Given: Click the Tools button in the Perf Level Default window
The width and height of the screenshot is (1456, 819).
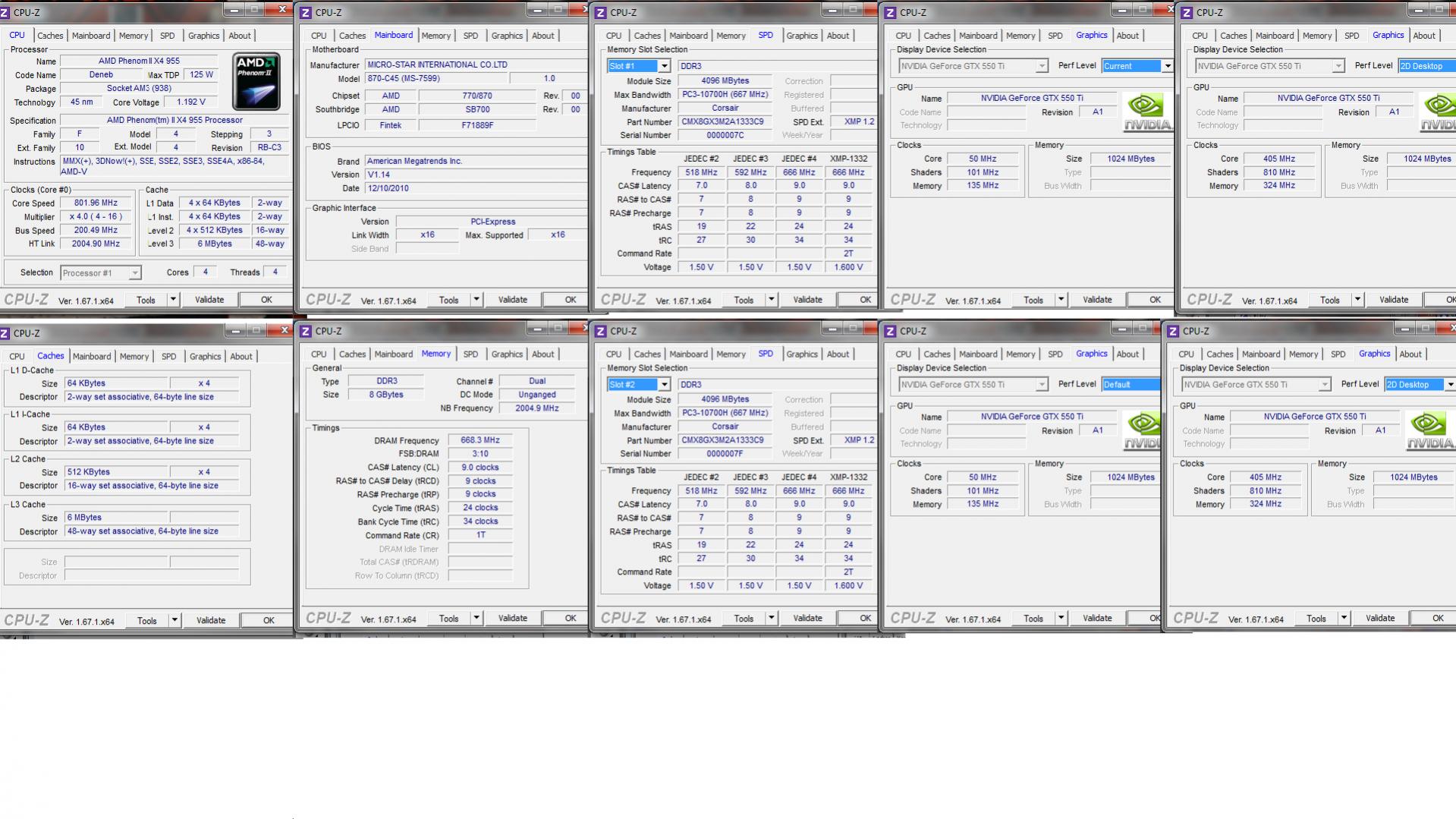Looking at the screenshot, I should coord(1033,619).
